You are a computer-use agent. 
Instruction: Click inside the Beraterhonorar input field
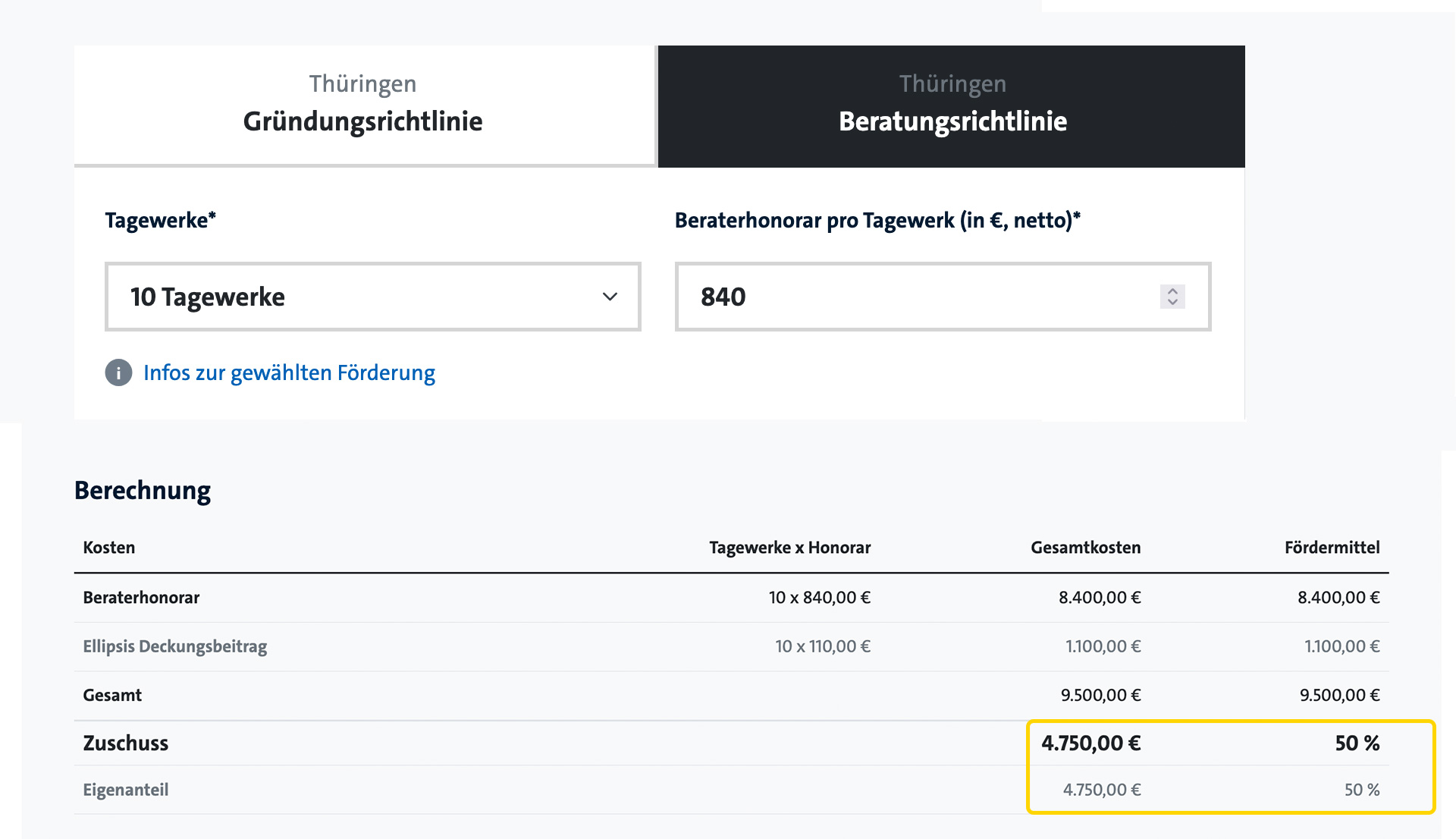tap(910, 297)
